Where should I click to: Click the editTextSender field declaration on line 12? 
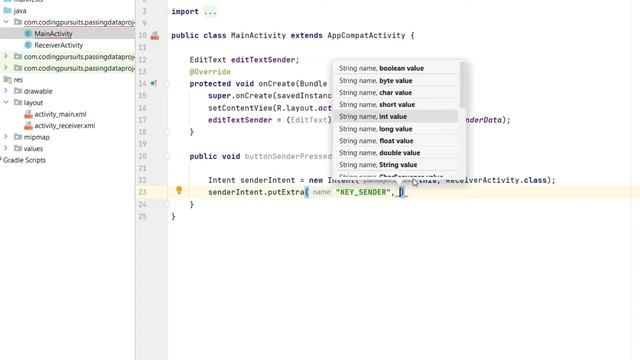click(265, 60)
